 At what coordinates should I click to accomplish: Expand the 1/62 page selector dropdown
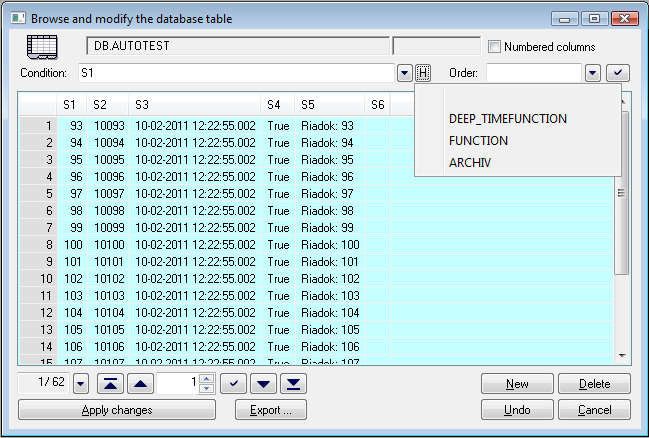click(x=81, y=384)
